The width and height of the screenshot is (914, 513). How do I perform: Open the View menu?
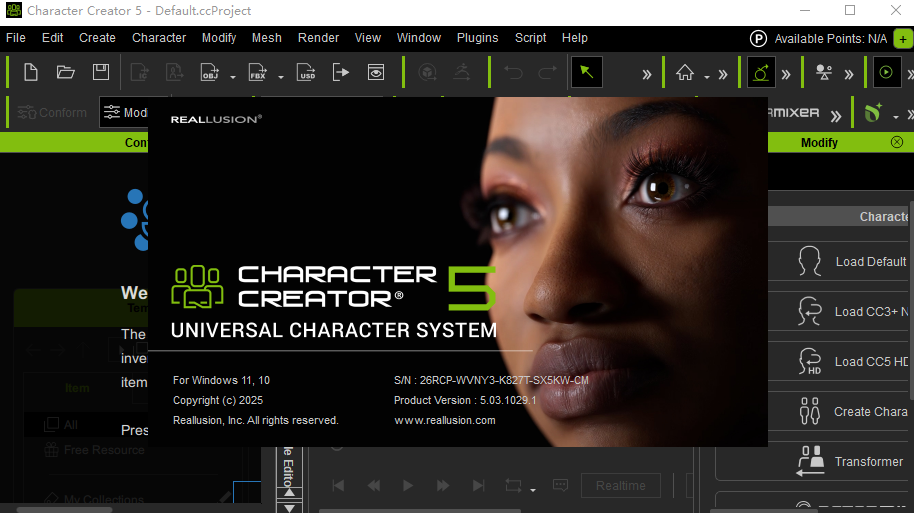[368, 38]
